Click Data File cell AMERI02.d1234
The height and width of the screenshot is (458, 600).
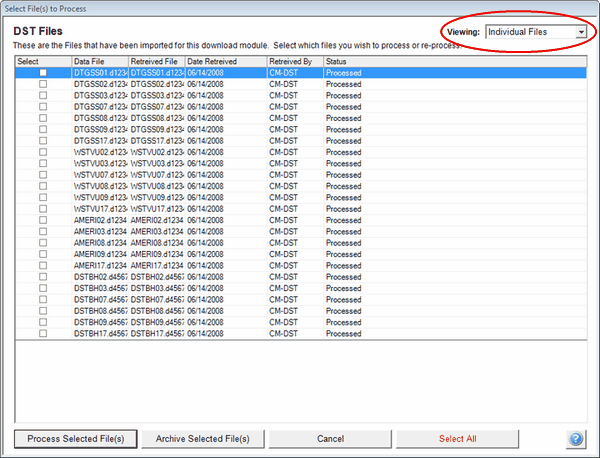[x=100, y=220]
